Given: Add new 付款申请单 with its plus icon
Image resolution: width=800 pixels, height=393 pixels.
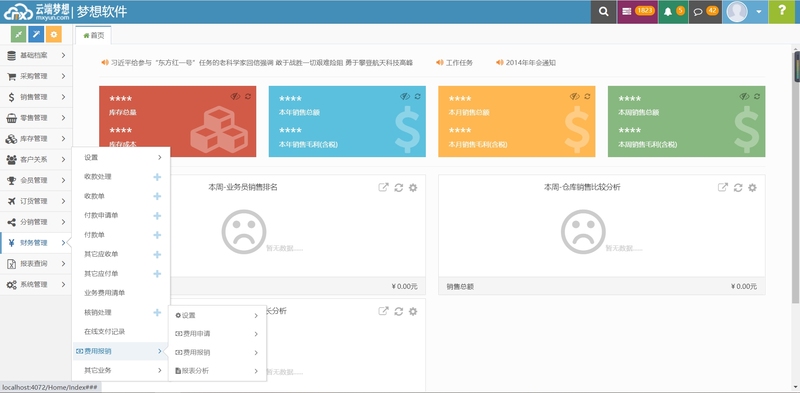Looking at the screenshot, I should point(157,216).
